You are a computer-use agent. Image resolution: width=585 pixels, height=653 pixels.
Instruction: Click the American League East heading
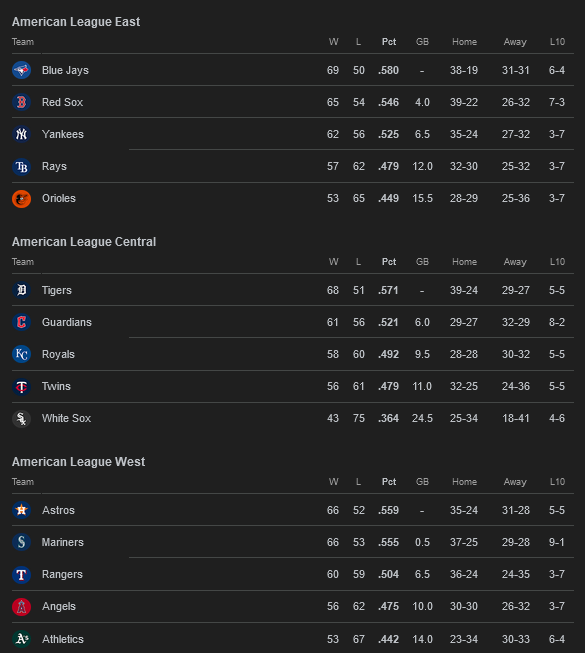[x=76, y=22]
